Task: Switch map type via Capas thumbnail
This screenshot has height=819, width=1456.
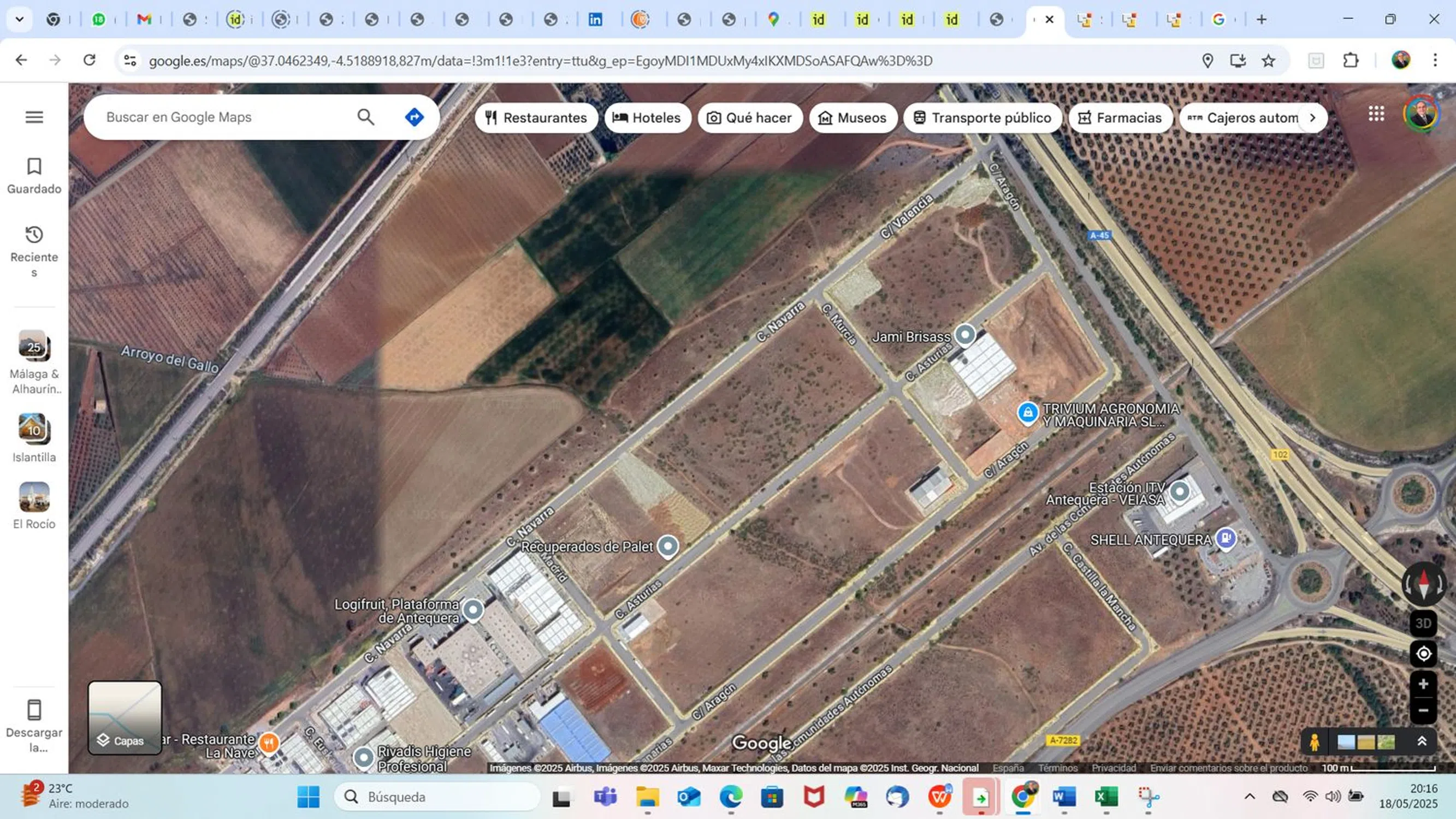Action: (x=125, y=718)
